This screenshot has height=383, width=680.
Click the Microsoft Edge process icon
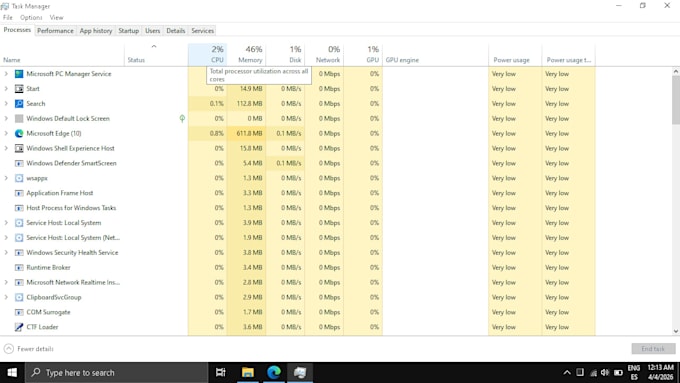19,133
